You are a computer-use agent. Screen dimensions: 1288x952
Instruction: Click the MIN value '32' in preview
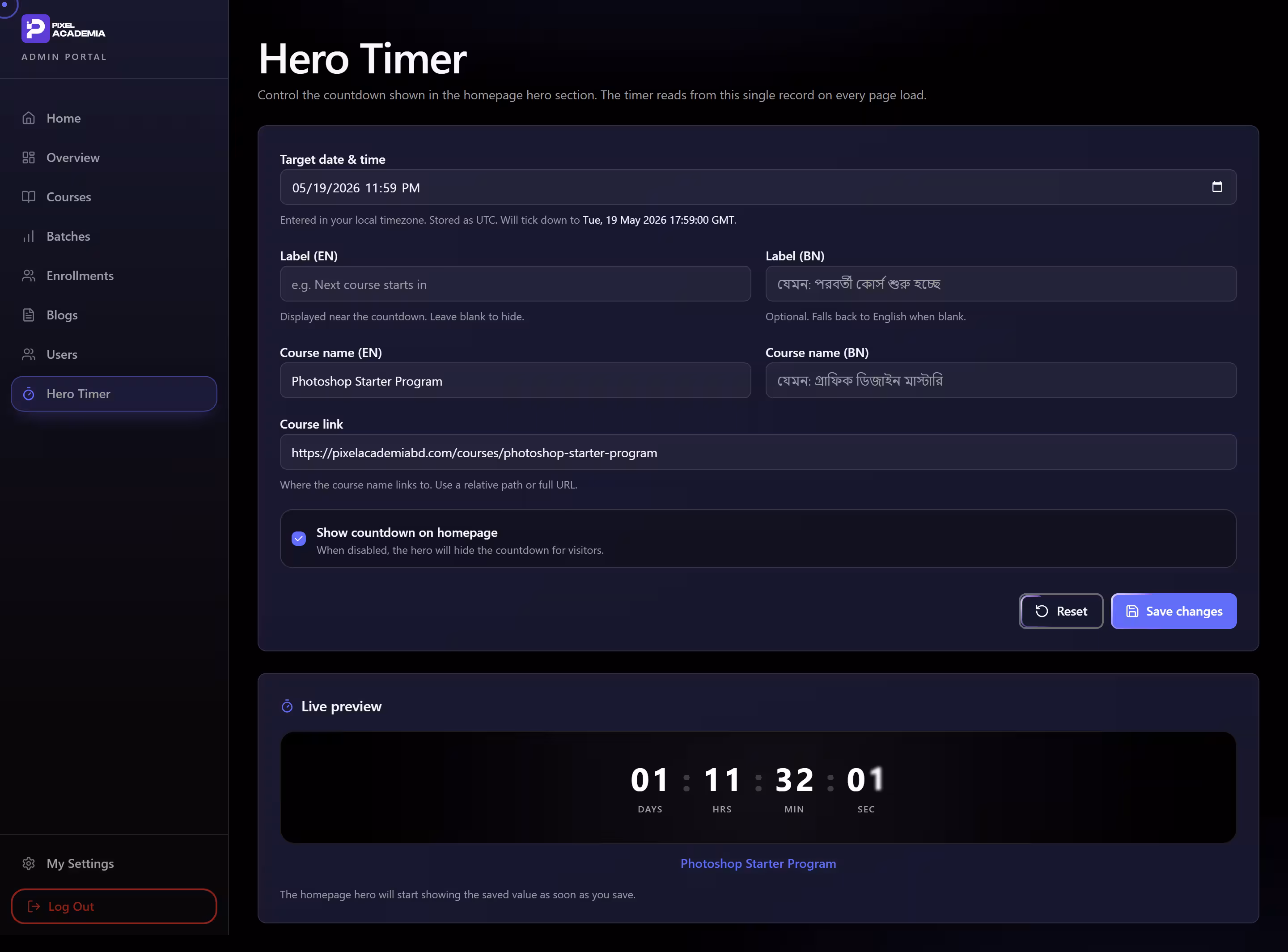pos(794,780)
